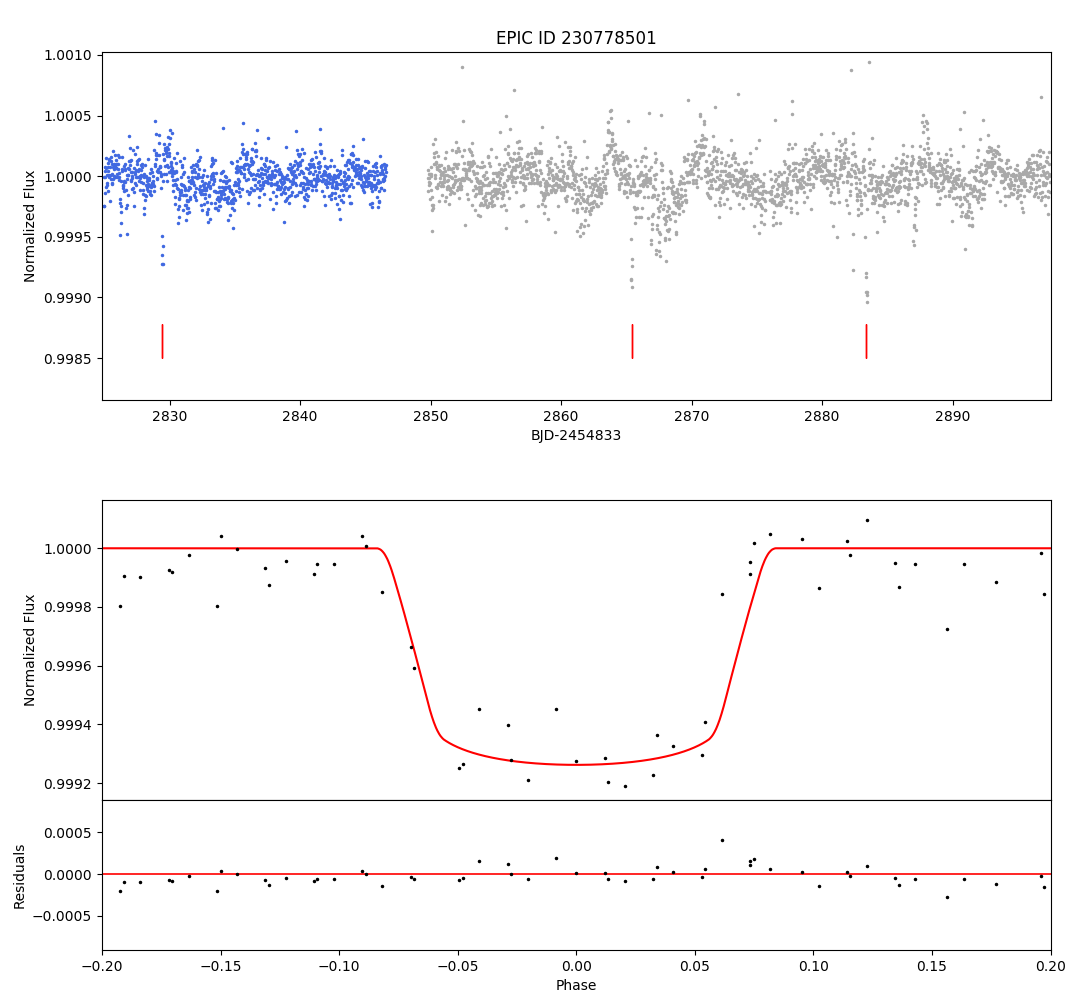This screenshot has width=1071, height=1000.
Task: Click red transit marker near BJD 2865
Action: coord(632,342)
